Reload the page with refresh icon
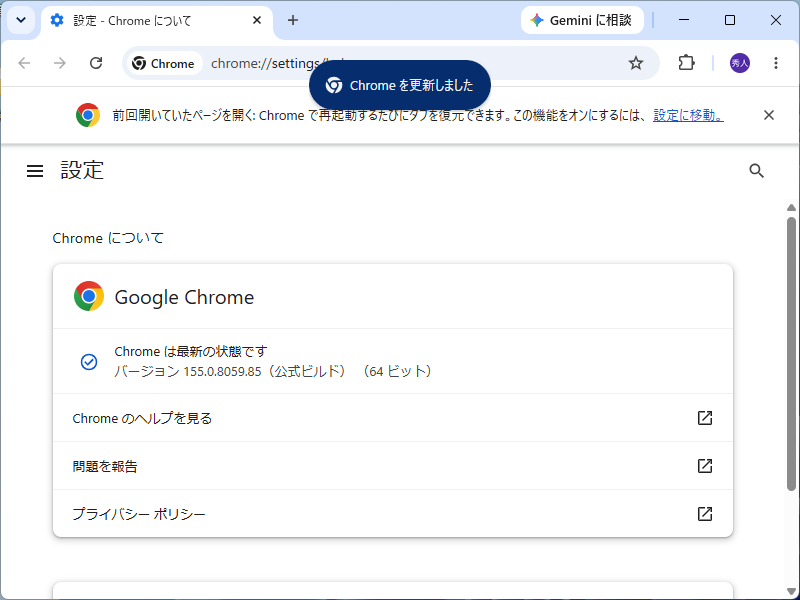Viewport: 800px width, 600px height. click(x=96, y=63)
